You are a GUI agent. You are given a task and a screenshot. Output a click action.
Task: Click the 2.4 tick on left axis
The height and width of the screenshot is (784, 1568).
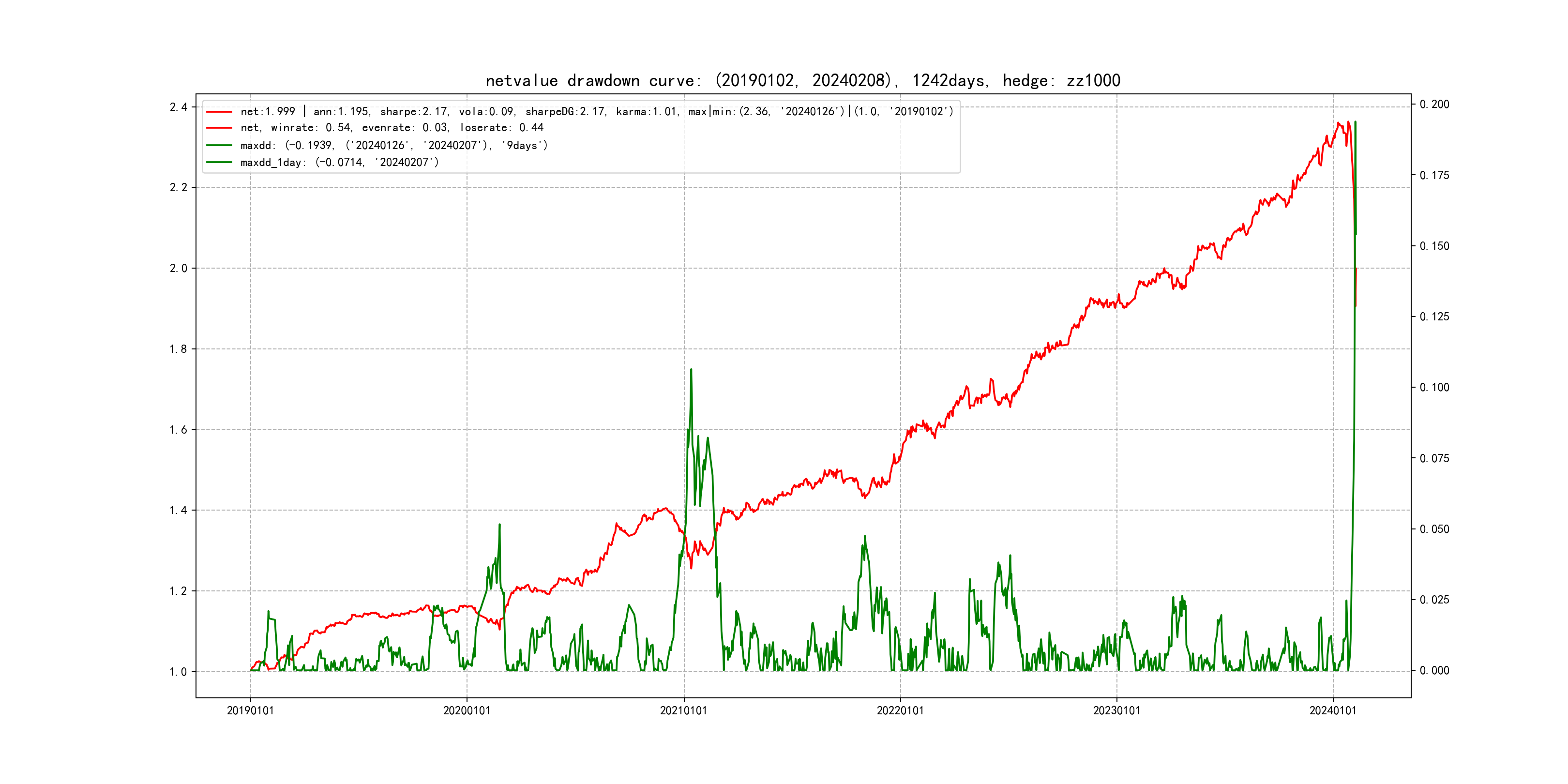(x=179, y=107)
